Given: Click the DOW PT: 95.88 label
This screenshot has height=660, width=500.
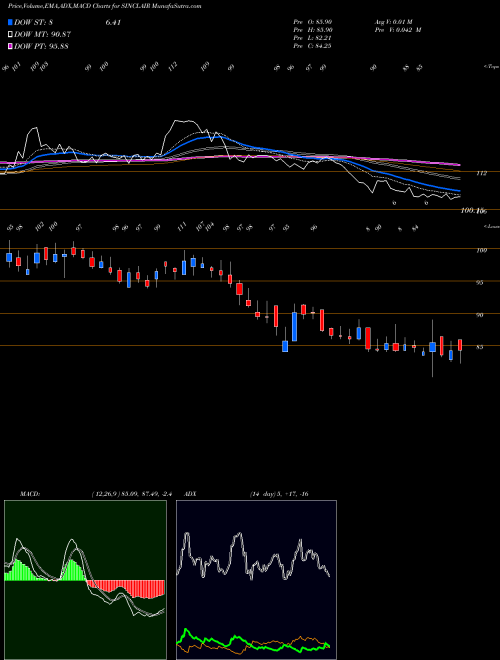Looking at the screenshot, I should (42, 46).
